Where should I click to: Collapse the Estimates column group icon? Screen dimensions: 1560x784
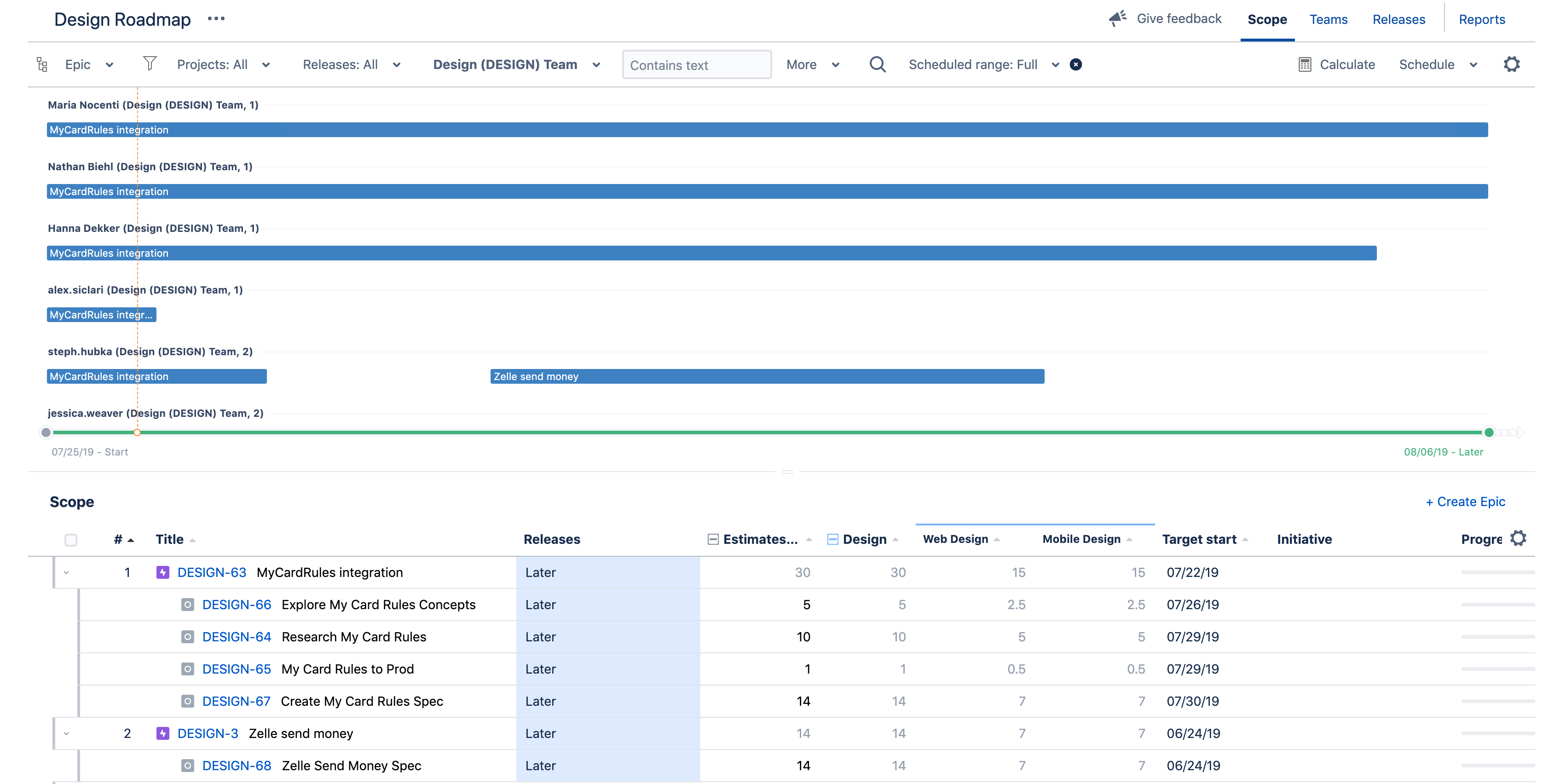click(713, 539)
